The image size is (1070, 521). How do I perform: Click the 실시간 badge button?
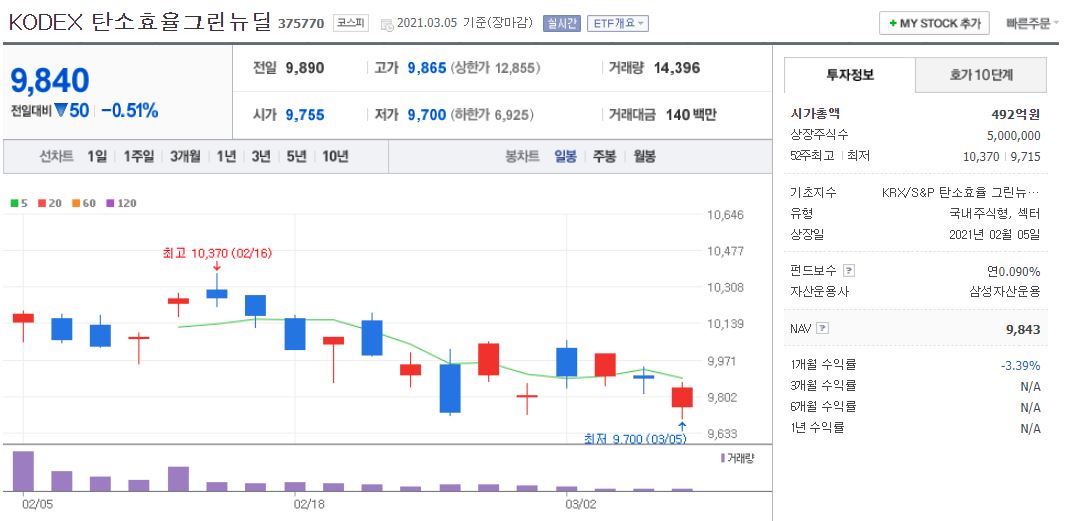(562, 23)
